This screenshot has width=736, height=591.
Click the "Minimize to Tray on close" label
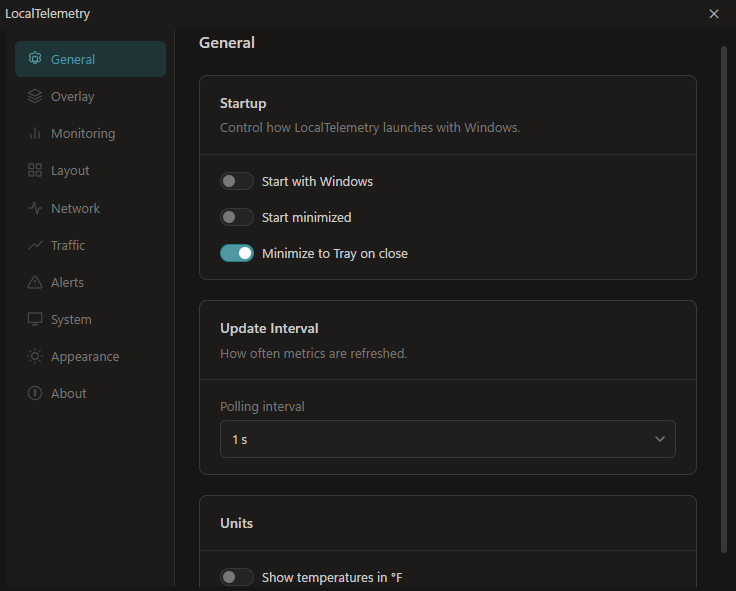[335, 253]
